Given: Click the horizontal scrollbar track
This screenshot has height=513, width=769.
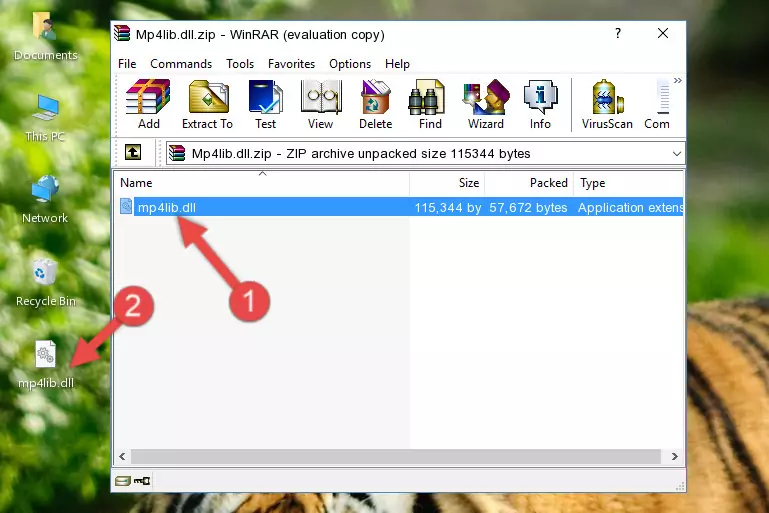Looking at the screenshot, I should (396, 457).
